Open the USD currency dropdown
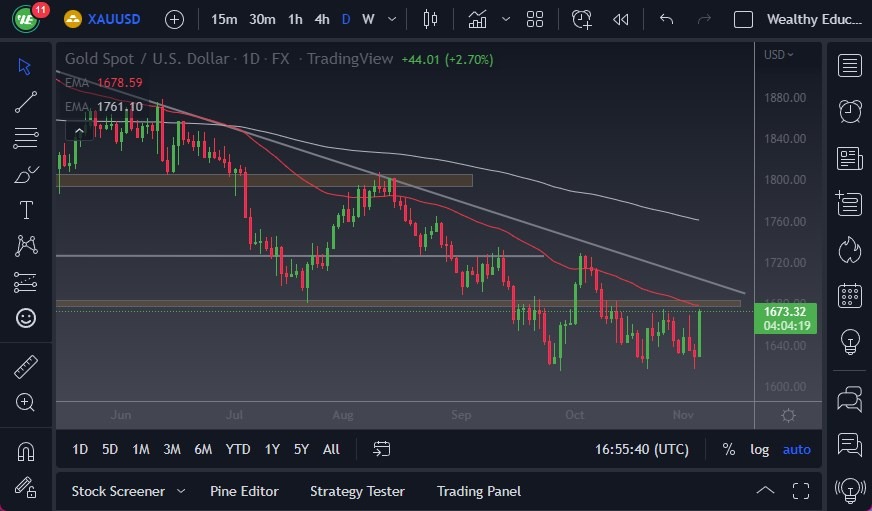This screenshot has width=872, height=511. pyautogui.click(x=777, y=55)
